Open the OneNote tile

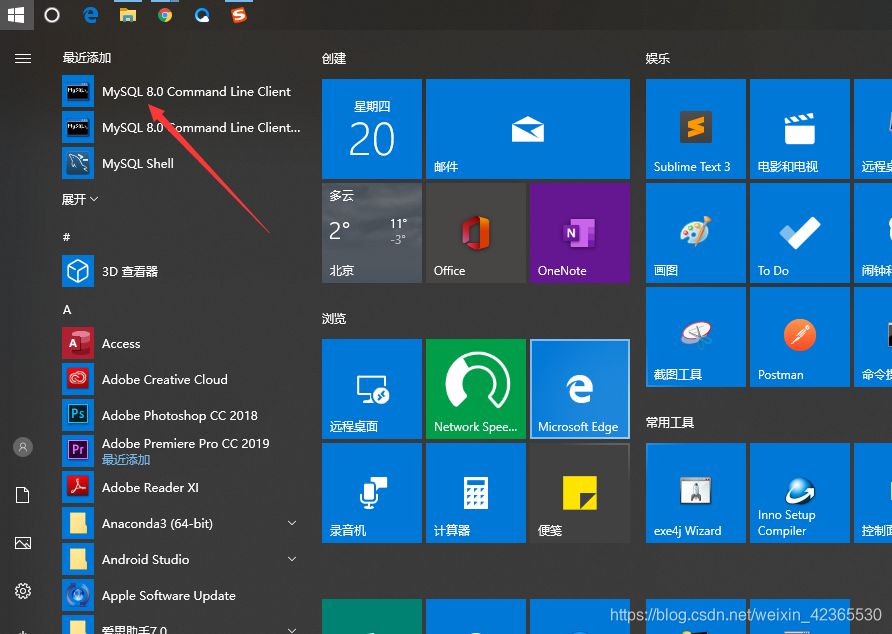[580, 233]
